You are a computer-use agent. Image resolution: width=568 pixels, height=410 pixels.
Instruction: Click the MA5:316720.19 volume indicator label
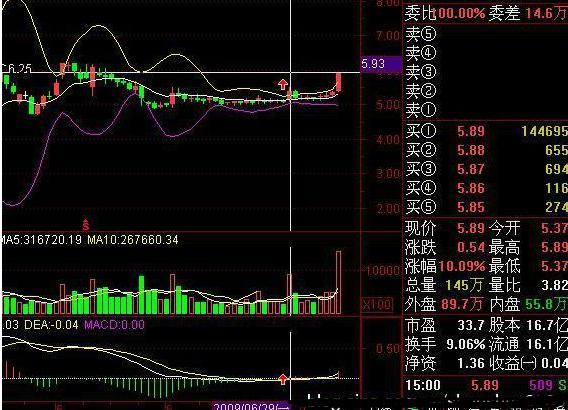pyautogui.click(x=41, y=240)
